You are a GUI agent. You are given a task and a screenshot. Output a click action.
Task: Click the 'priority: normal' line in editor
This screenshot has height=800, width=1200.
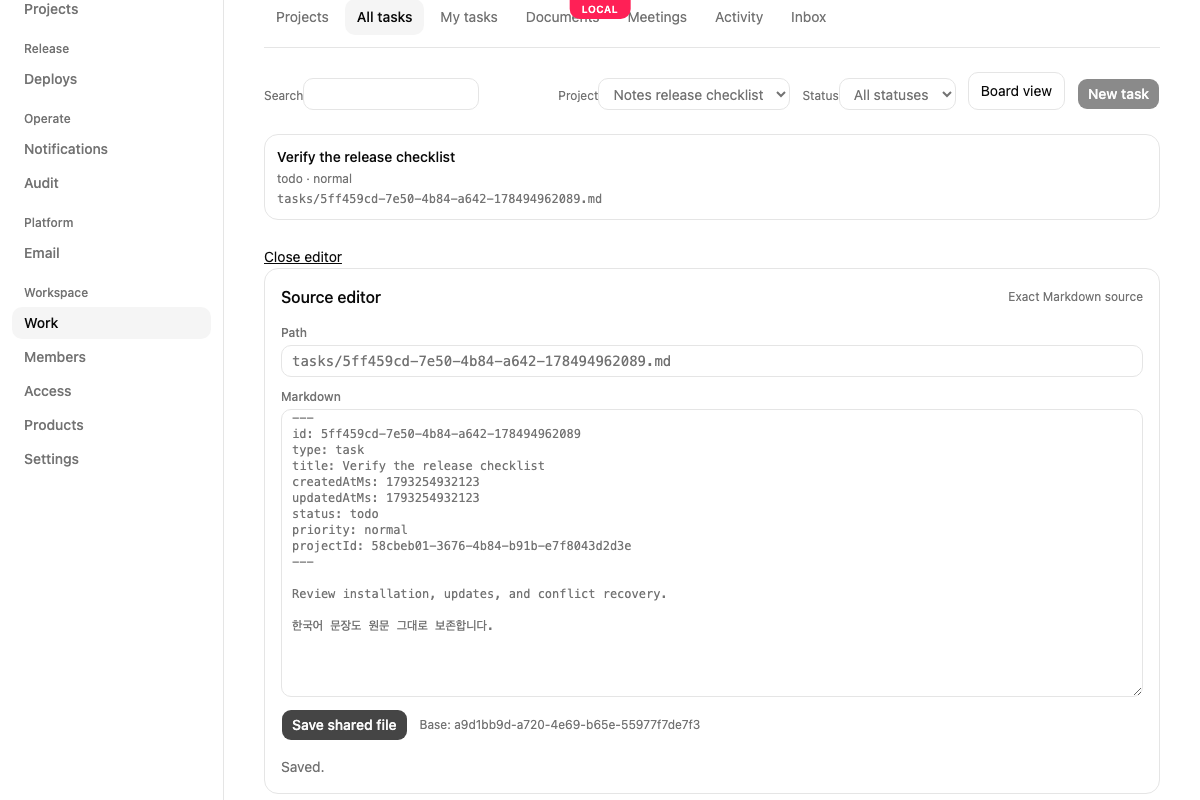pyautogui.click(x=350, y=530)
